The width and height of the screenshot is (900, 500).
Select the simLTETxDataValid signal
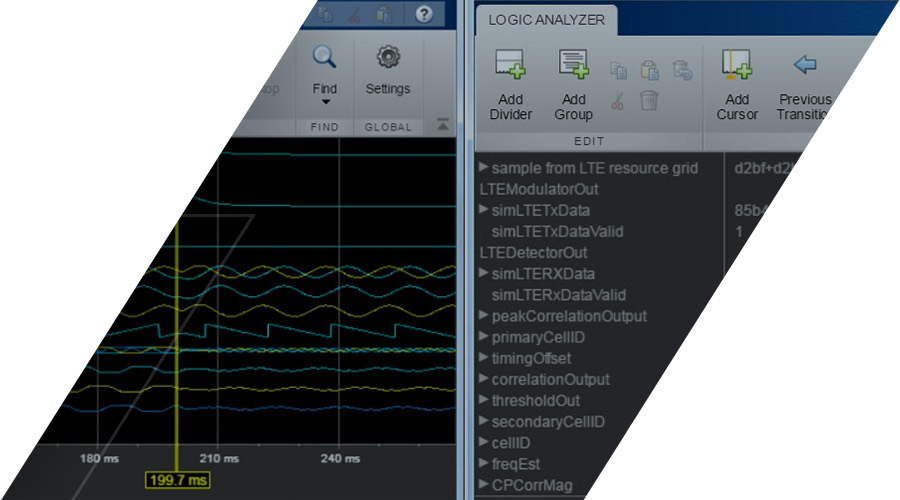pyautogui.click(x=557, y=231)
